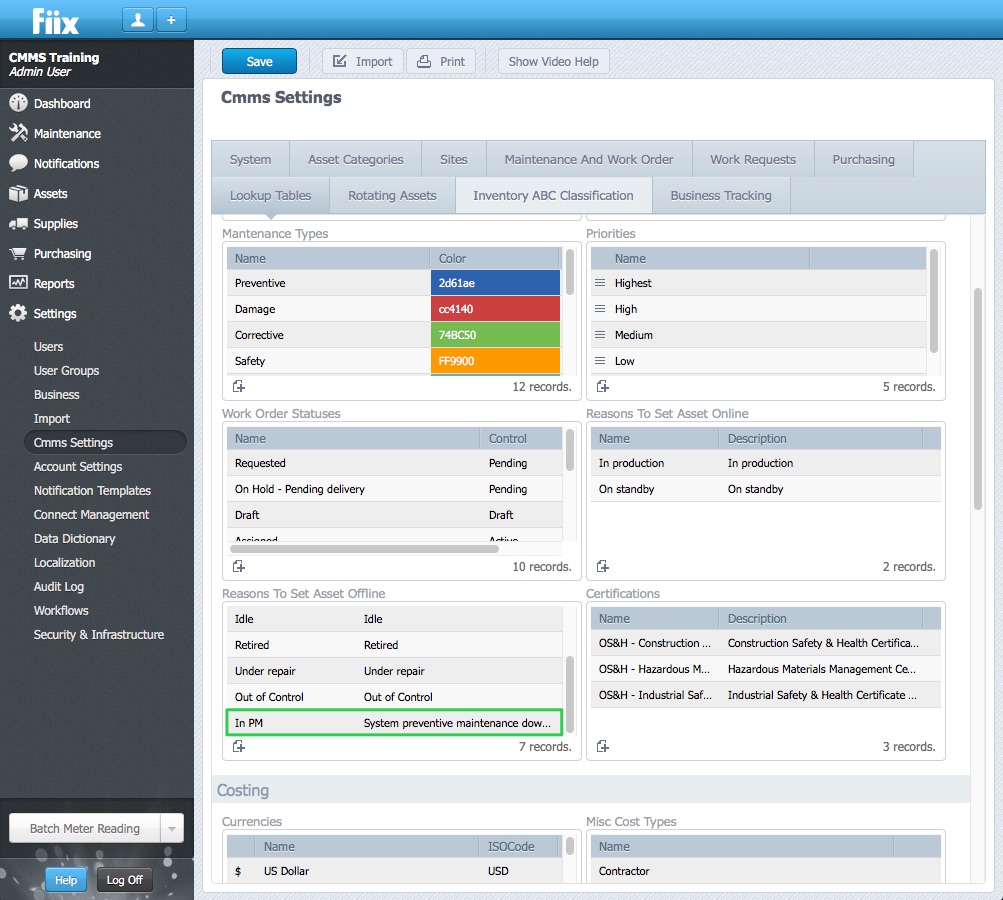Image resolution: width=1003 pixels, height=900 pixels.
Task: Open the Maintenance wrench icon in sidebar
Action: (x=18, y=133)
